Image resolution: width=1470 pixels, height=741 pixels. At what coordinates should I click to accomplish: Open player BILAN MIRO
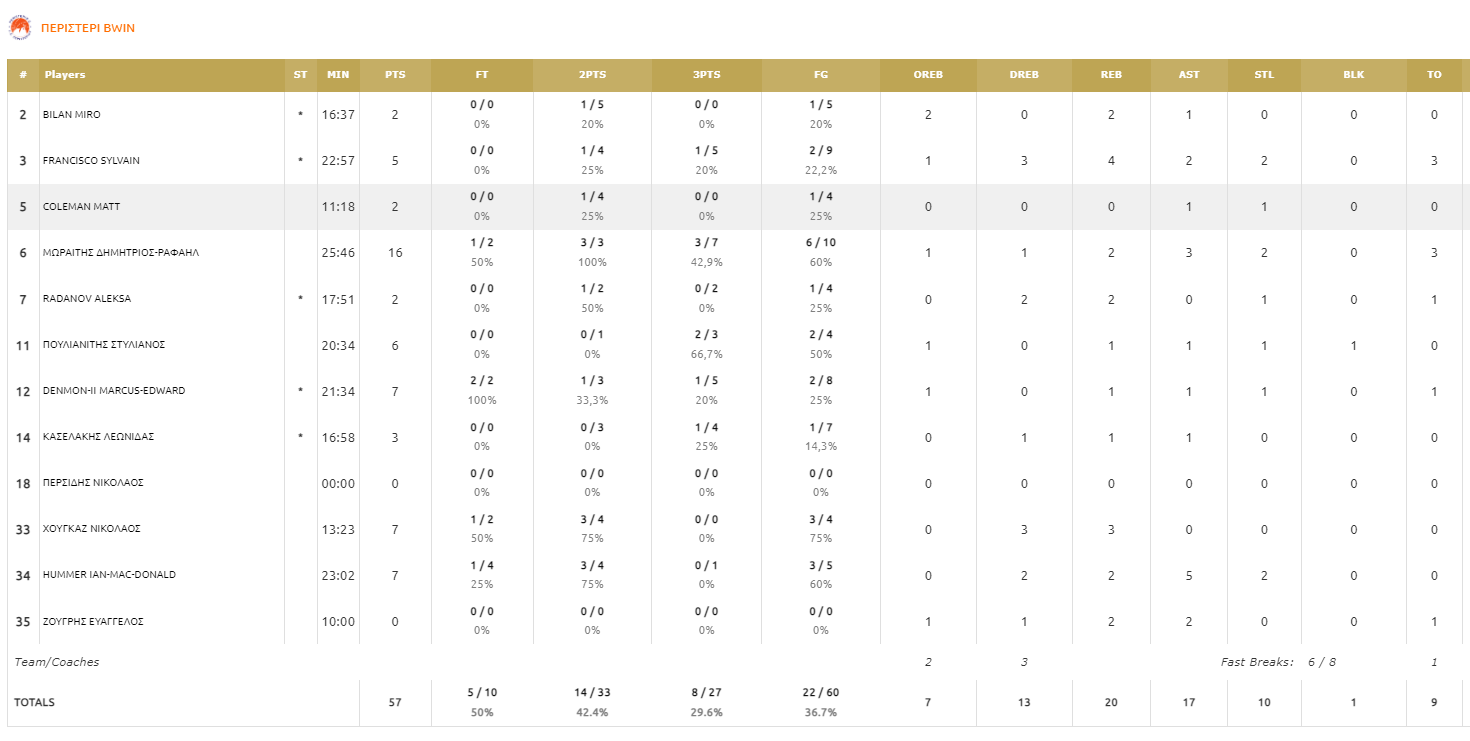click(72, 115)
